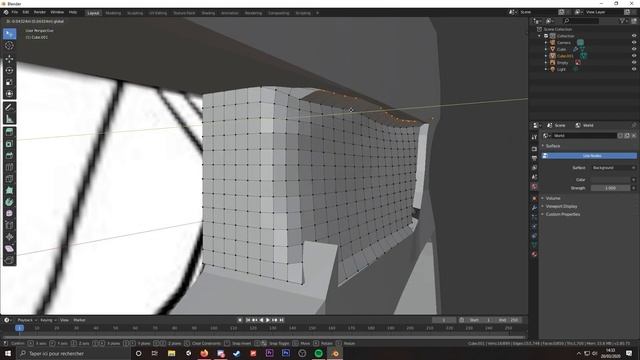
Task: Open Modifier properties wrench tab
Action: coord(534,208)
